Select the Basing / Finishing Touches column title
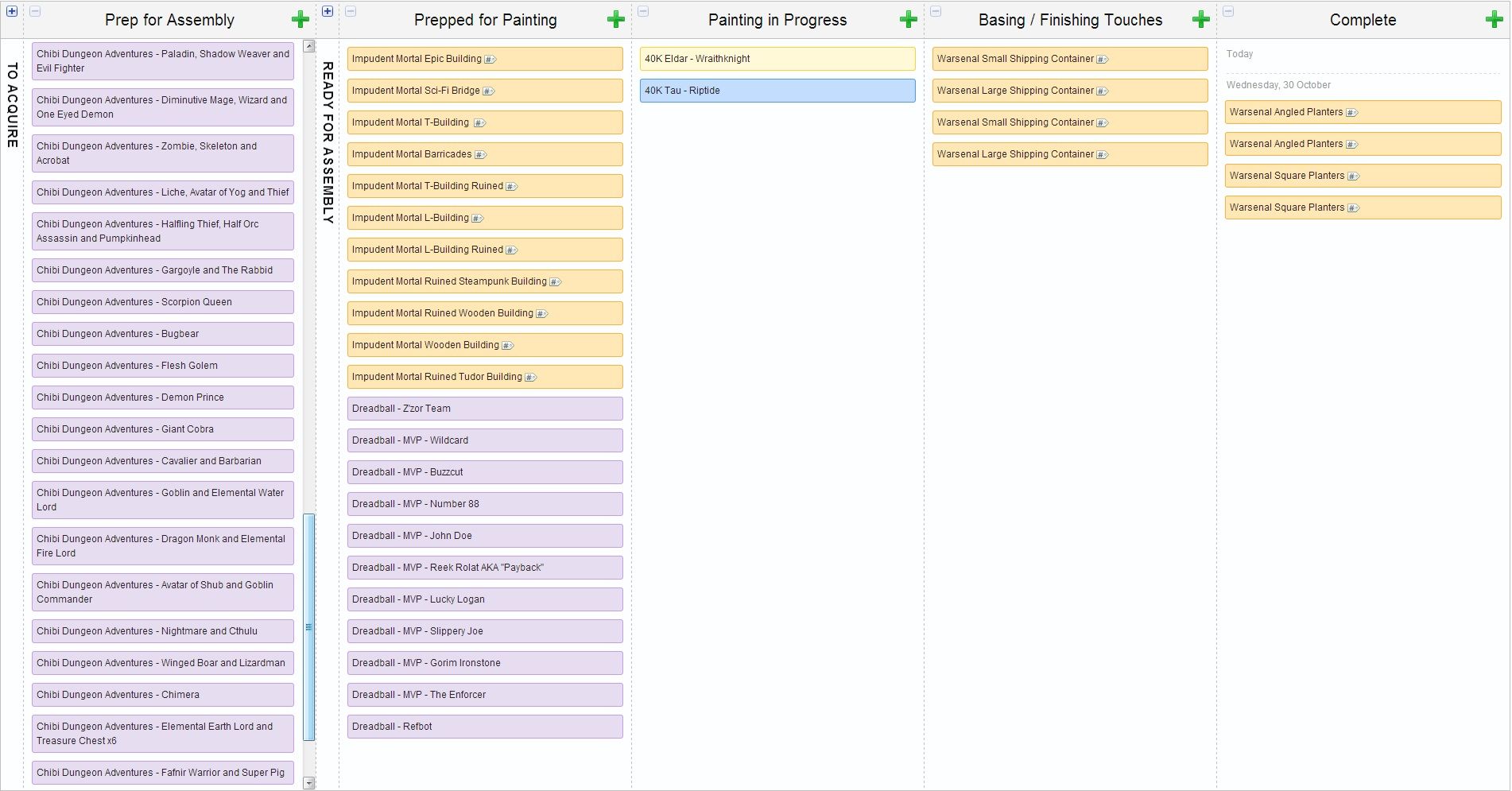This screenshot has height=791, width=1512. pos(1070,20)
